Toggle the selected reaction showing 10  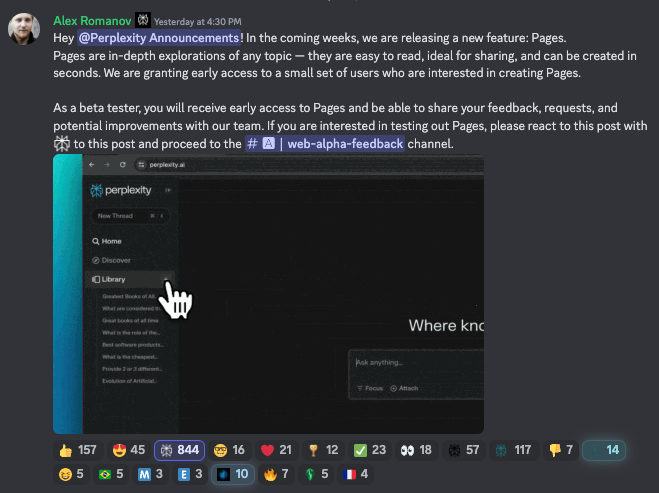point(231,474)
